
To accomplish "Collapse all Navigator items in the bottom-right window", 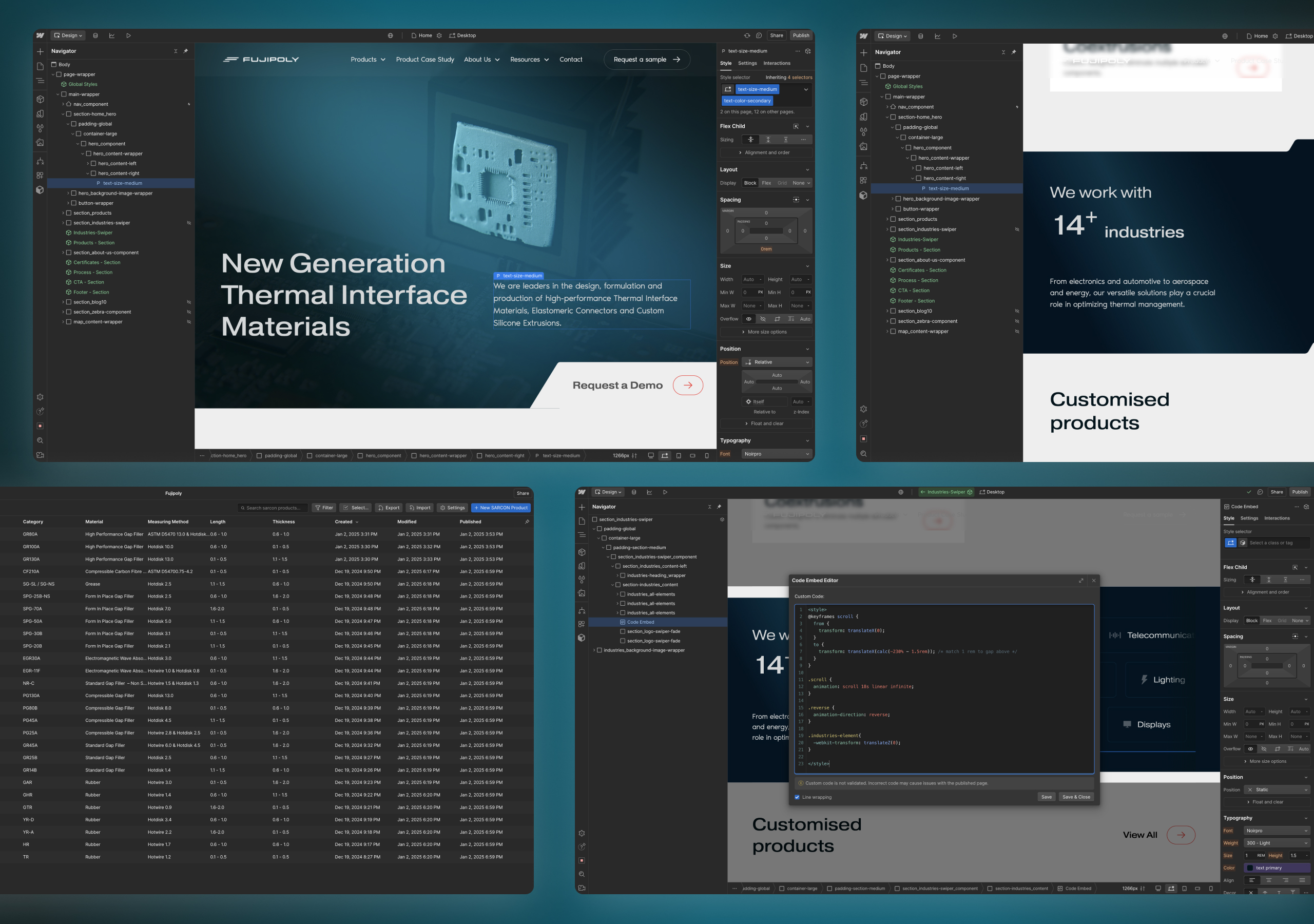I will click(x=710, y=507).
